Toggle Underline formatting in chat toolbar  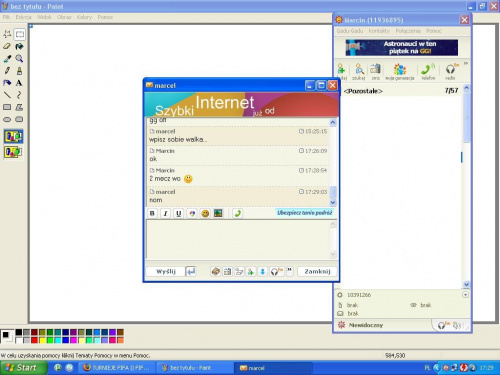179,213
